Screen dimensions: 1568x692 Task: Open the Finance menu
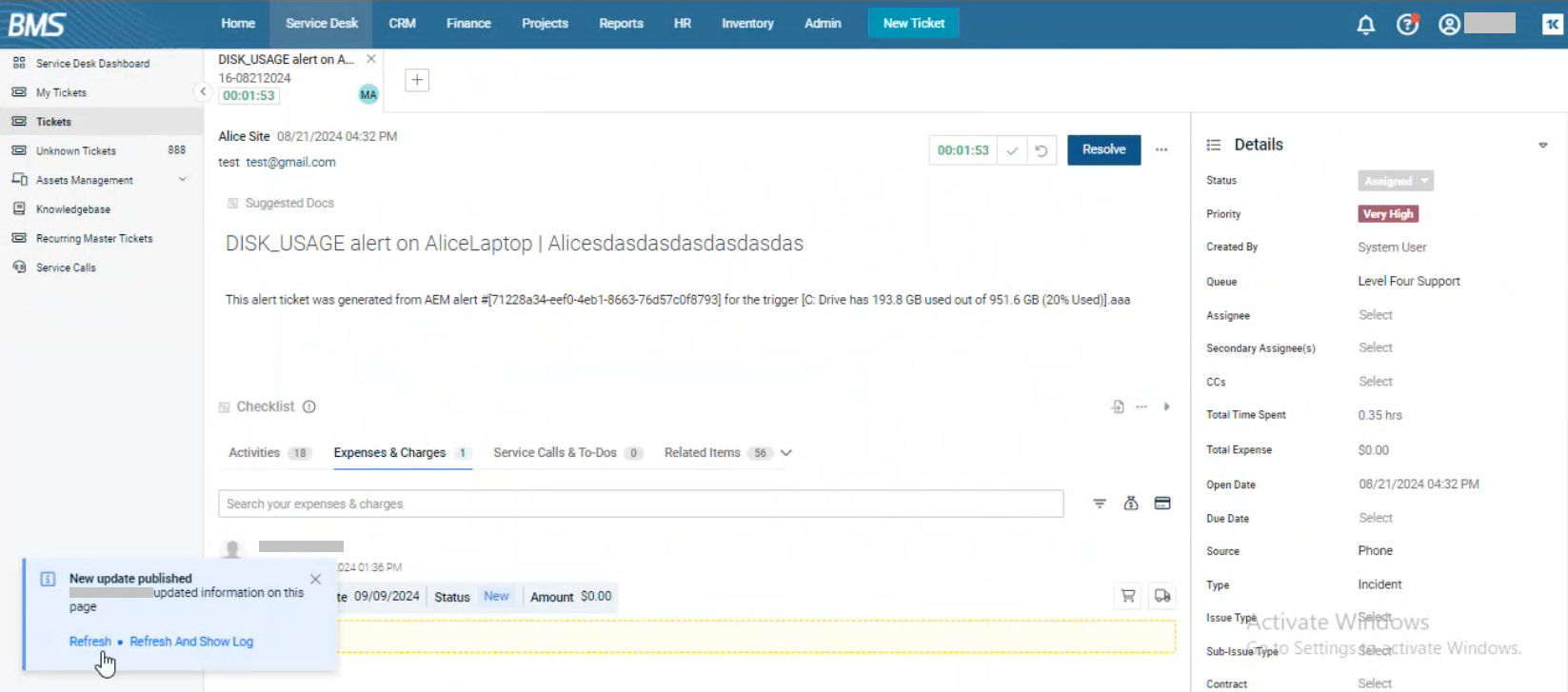point(468,24)
